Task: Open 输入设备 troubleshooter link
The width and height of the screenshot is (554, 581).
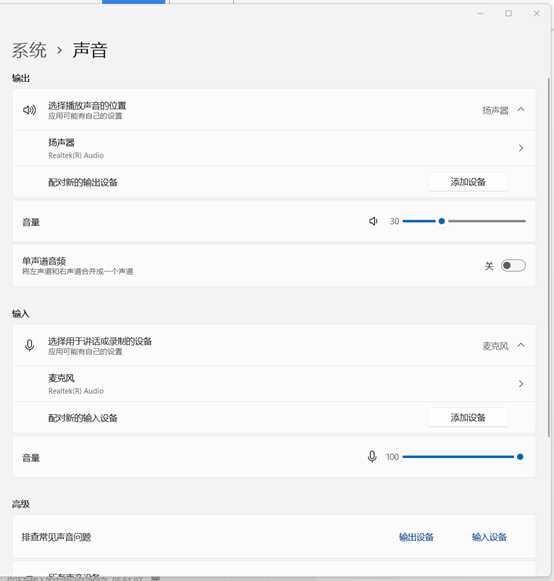Action: [x=489, y=537]
